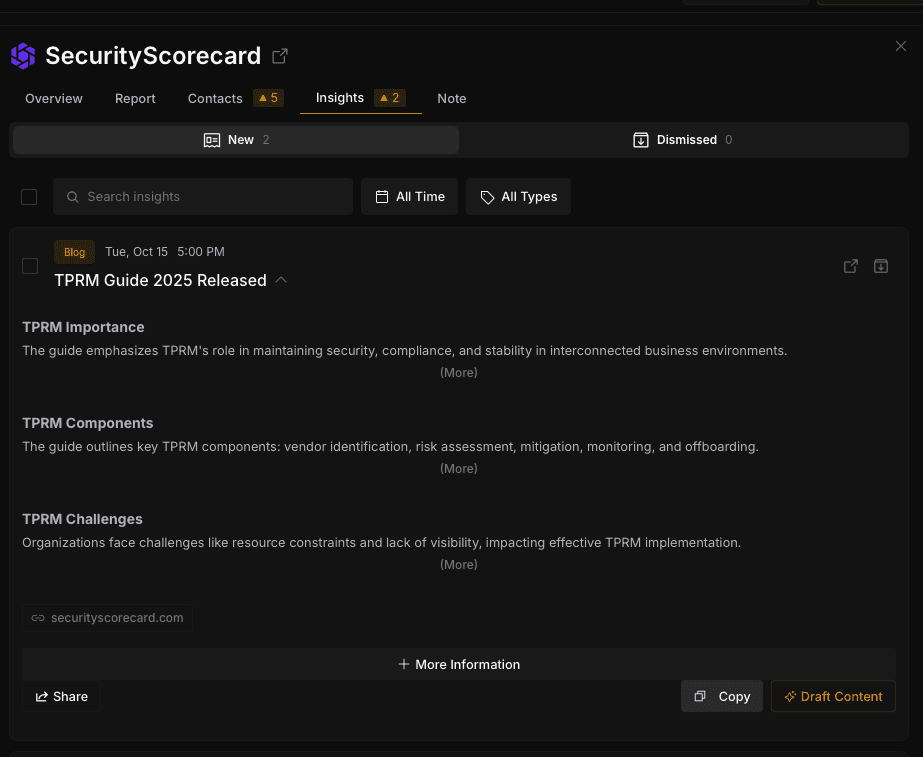Viewport: 923px width, 757px height.
Task: Click the SecurityScorecard logo icon
Action: (23, 56)
